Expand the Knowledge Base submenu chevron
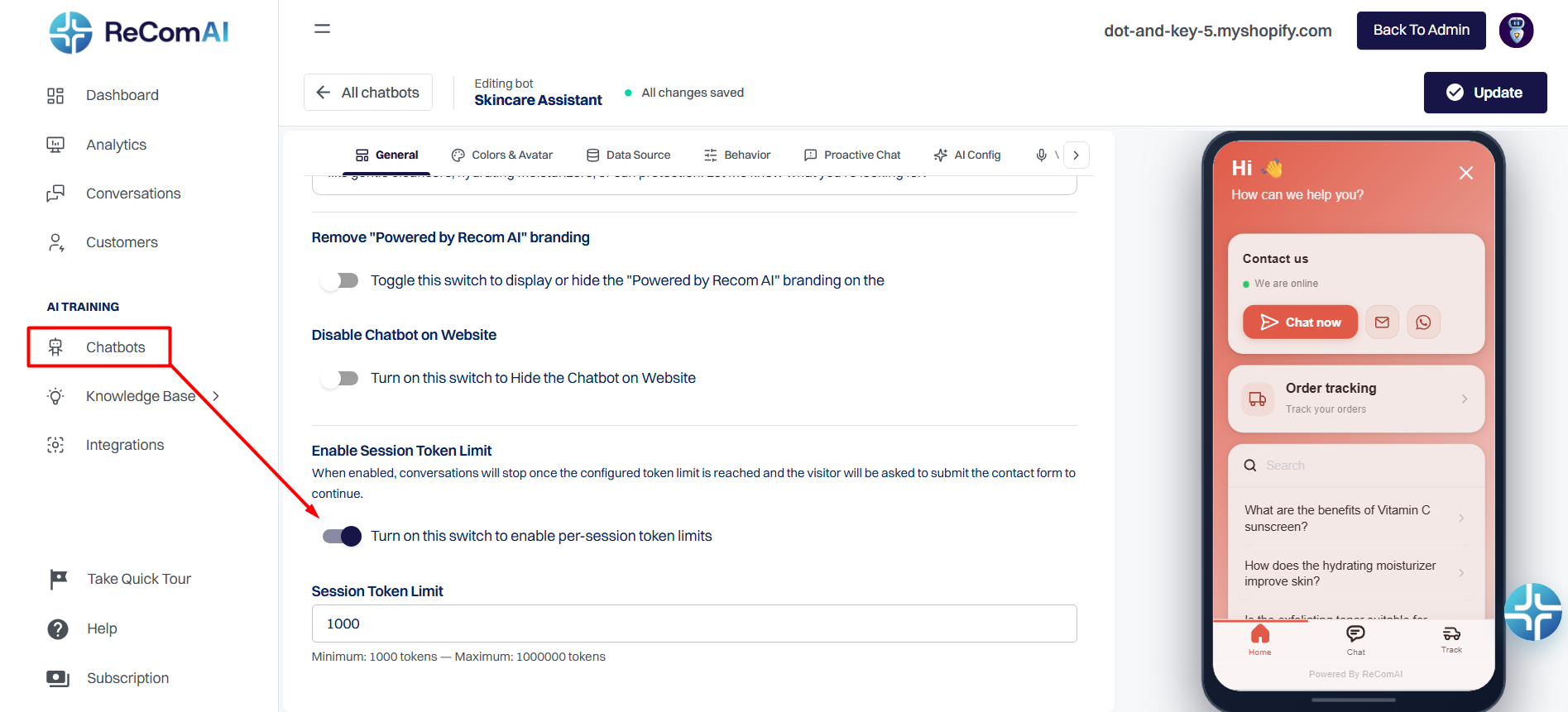This screenshot has width=1568, height=712. point(216,396)
